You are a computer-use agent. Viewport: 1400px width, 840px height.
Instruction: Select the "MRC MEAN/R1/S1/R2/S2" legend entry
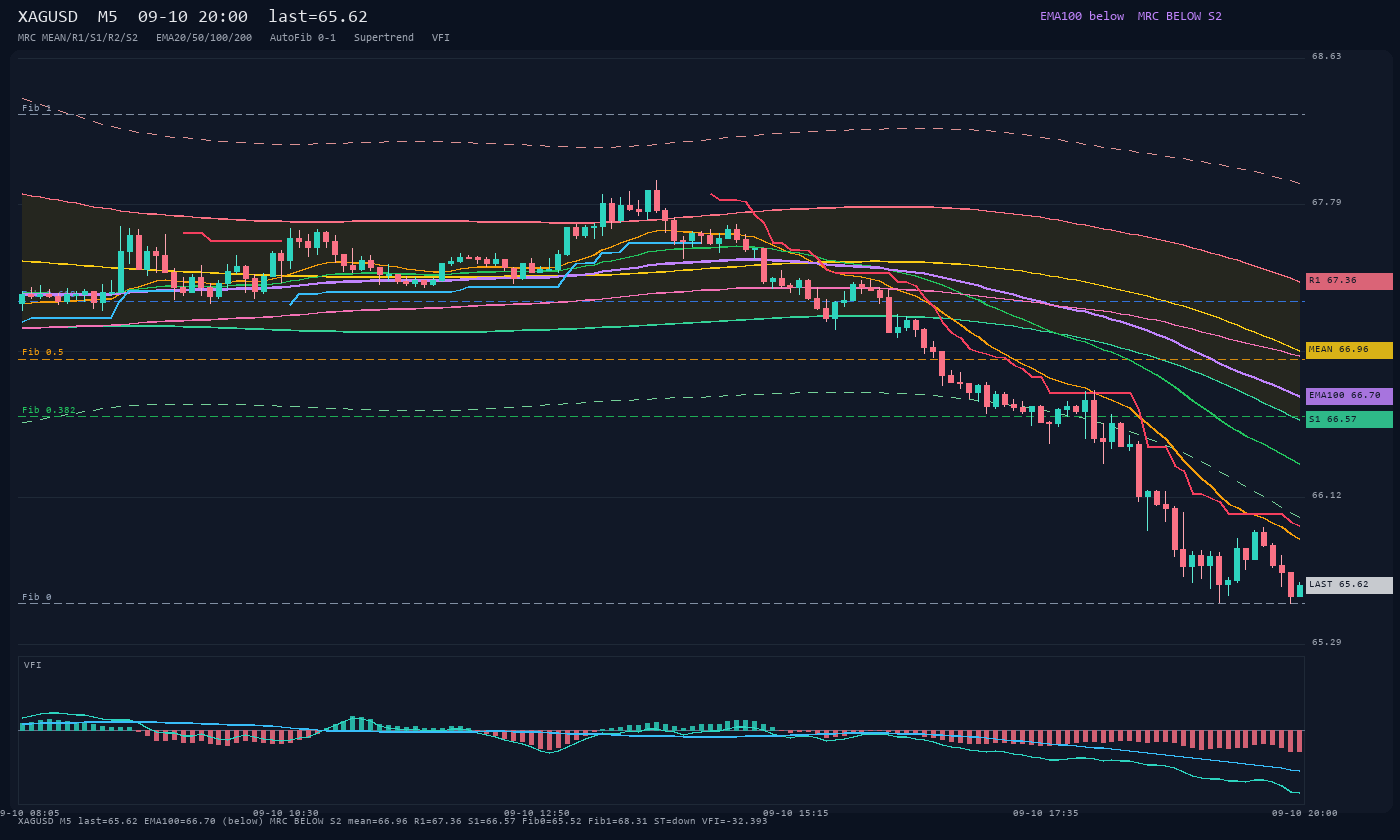click(78, 38)
